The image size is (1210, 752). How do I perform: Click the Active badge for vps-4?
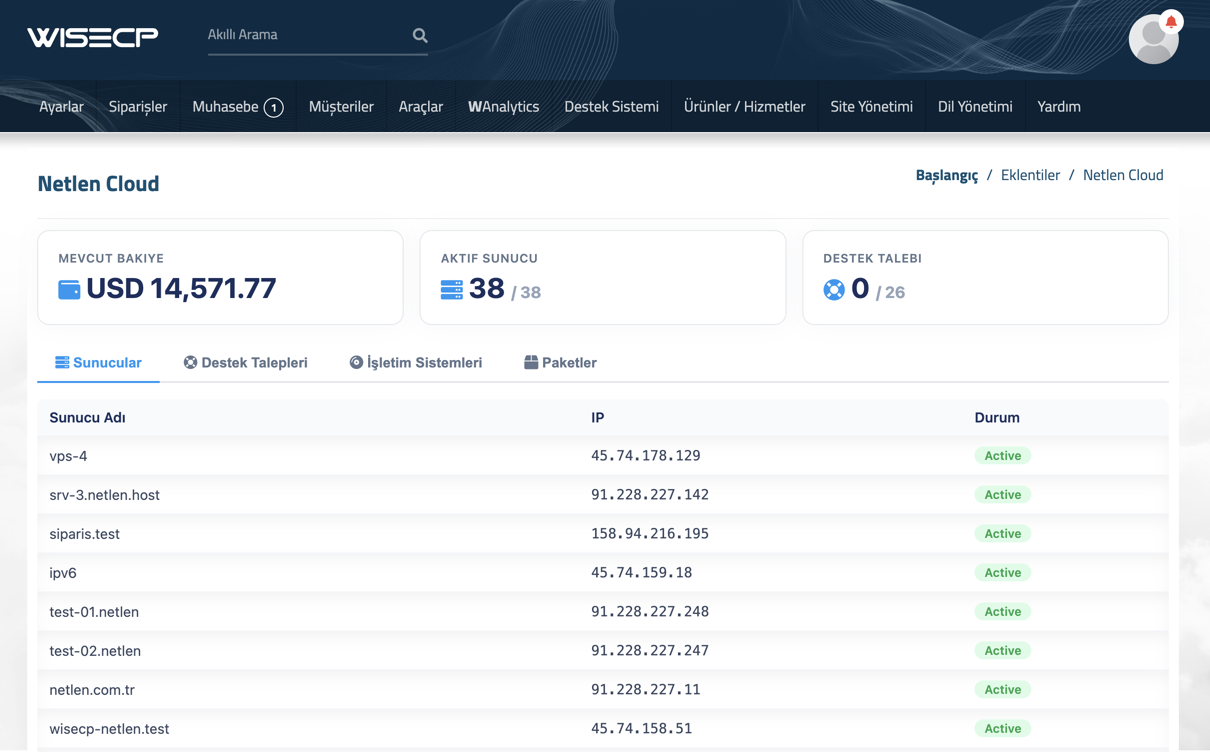coord(1002,456)
